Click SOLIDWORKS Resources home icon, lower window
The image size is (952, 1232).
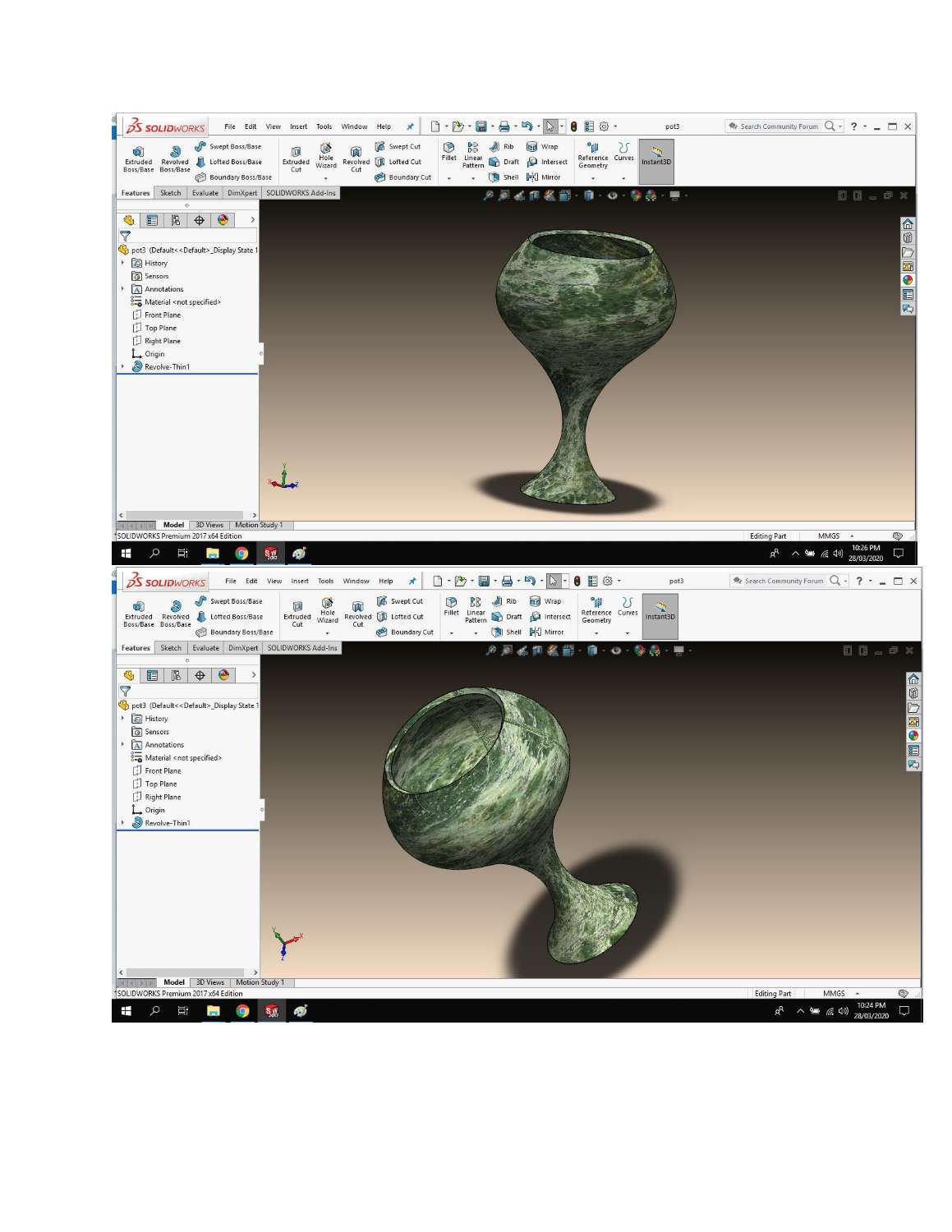point(913,679)
